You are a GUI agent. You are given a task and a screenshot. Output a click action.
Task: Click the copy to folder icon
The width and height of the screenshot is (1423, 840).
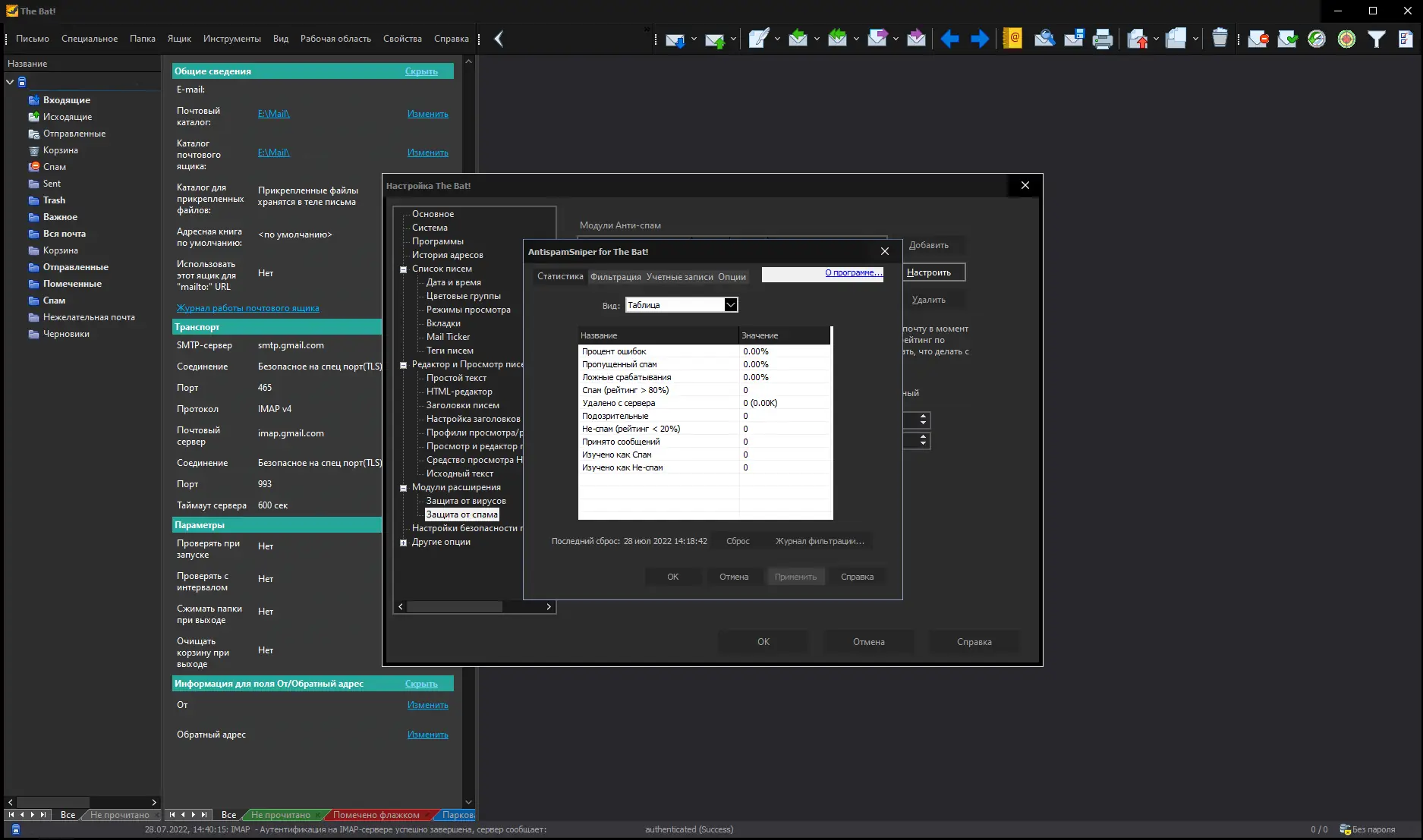pyautogui.click(x=1176, y=39)
